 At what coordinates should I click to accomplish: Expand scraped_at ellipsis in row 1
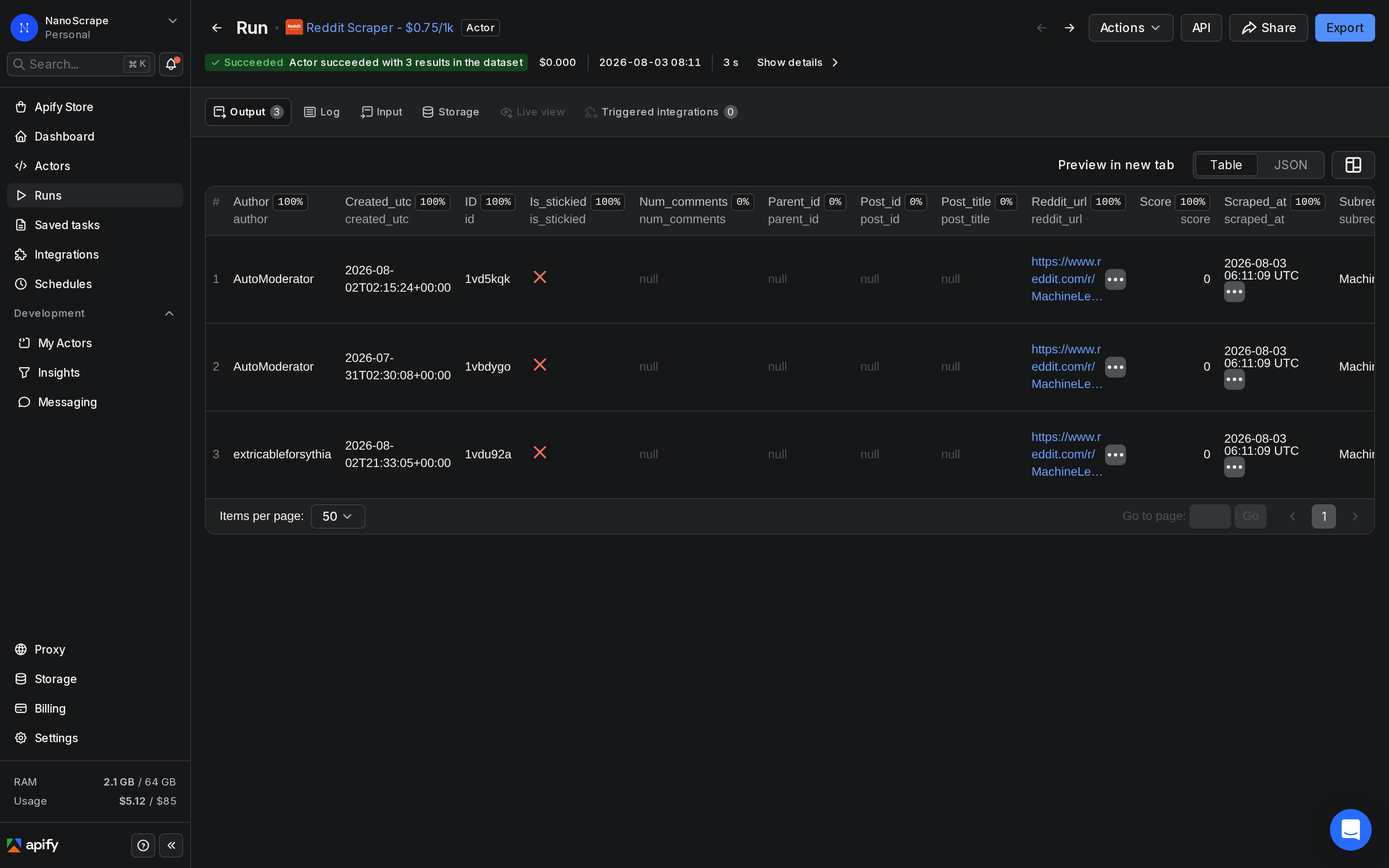click(x=1234, y=292)
